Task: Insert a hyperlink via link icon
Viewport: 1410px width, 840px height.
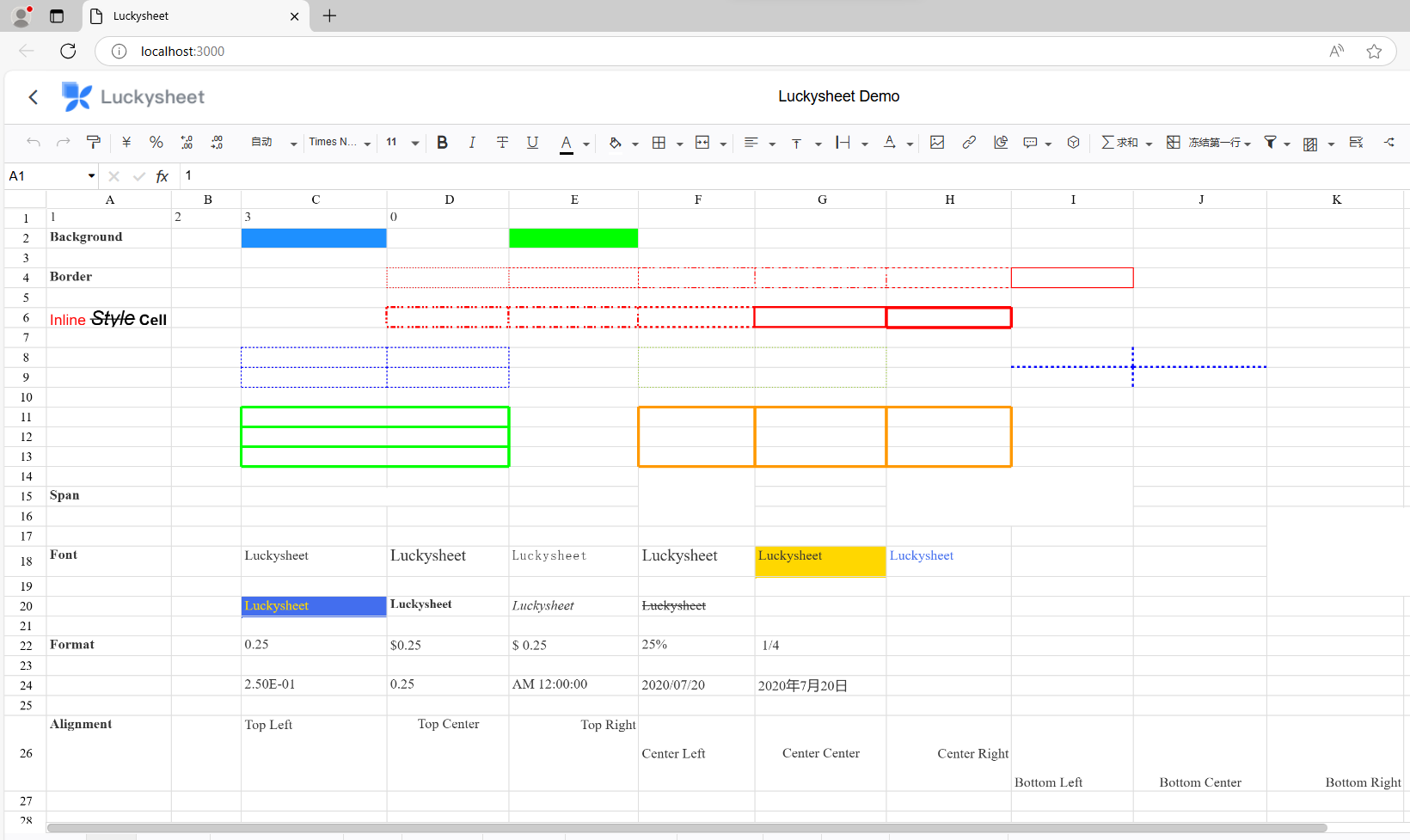Action: 969,143
